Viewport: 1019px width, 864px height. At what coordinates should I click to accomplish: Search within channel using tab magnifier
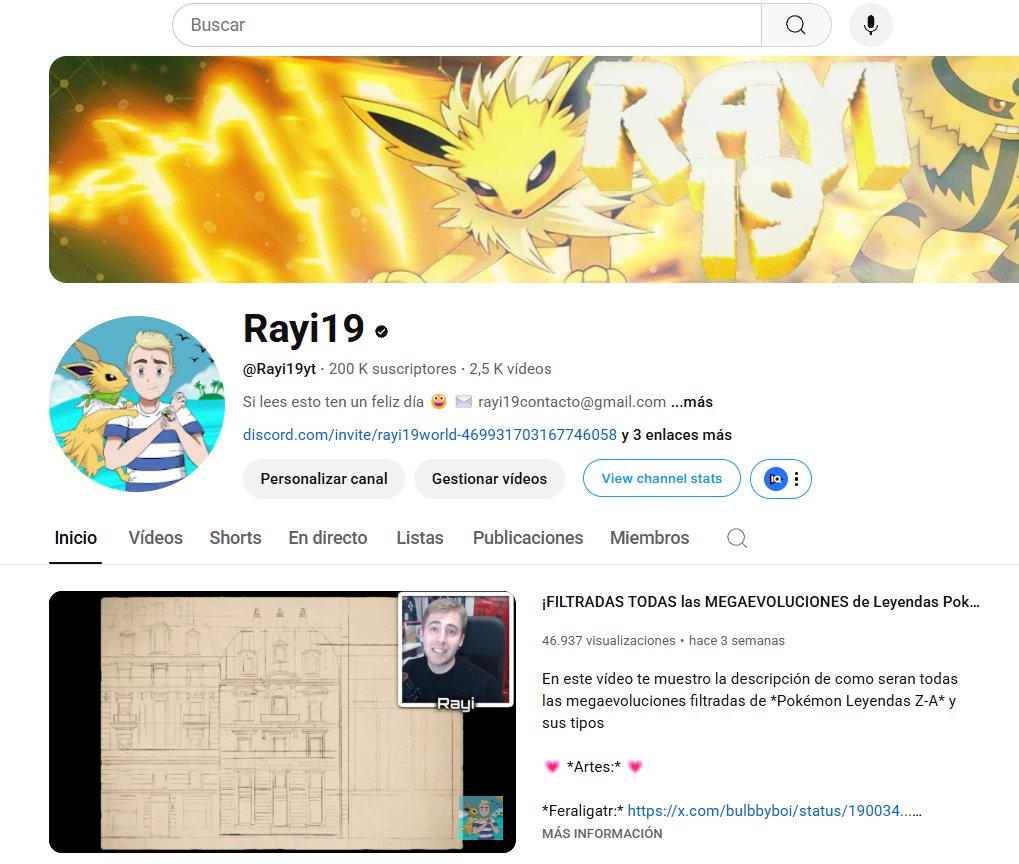coord(736,538)
